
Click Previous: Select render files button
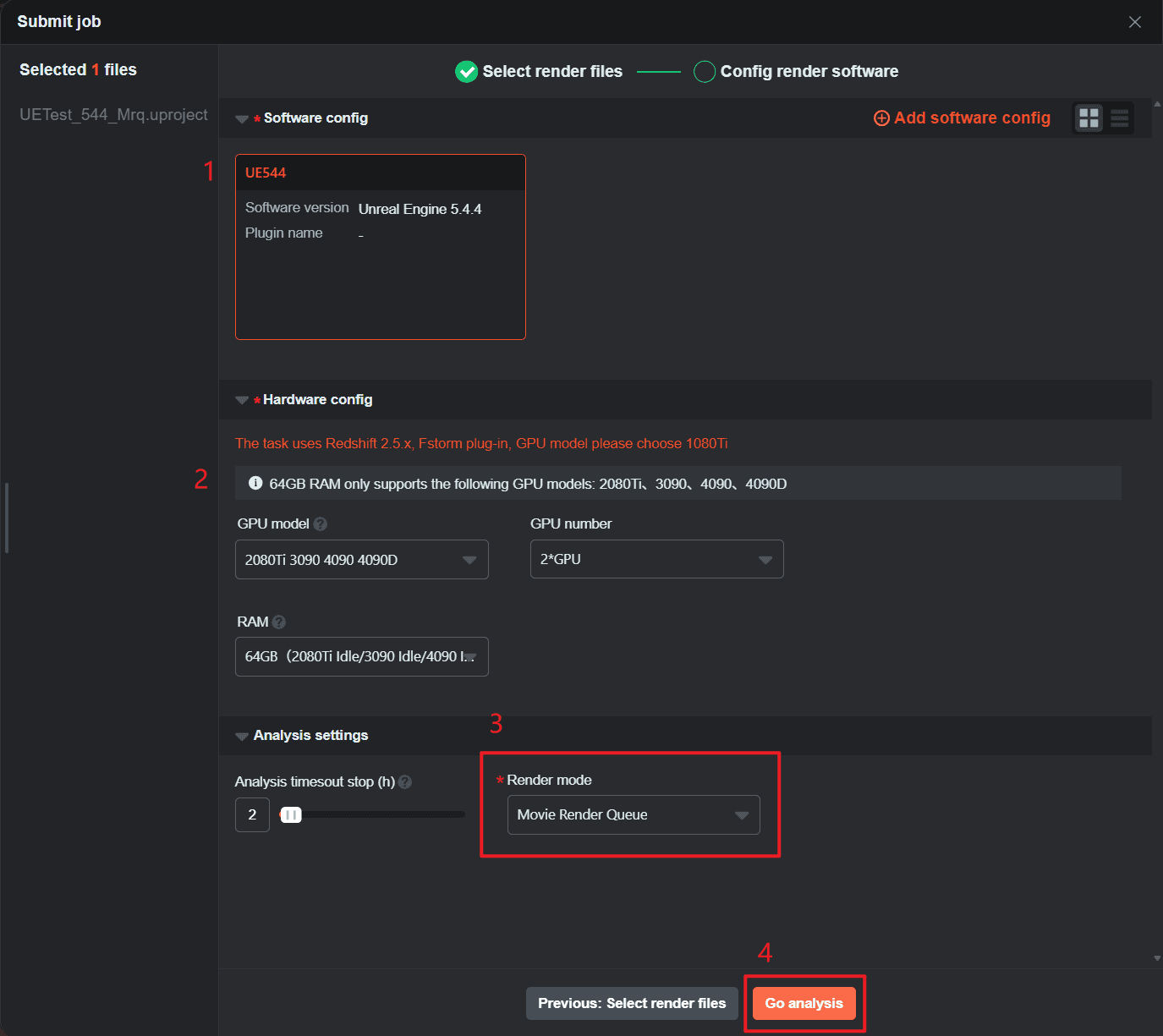point(632,1004)
